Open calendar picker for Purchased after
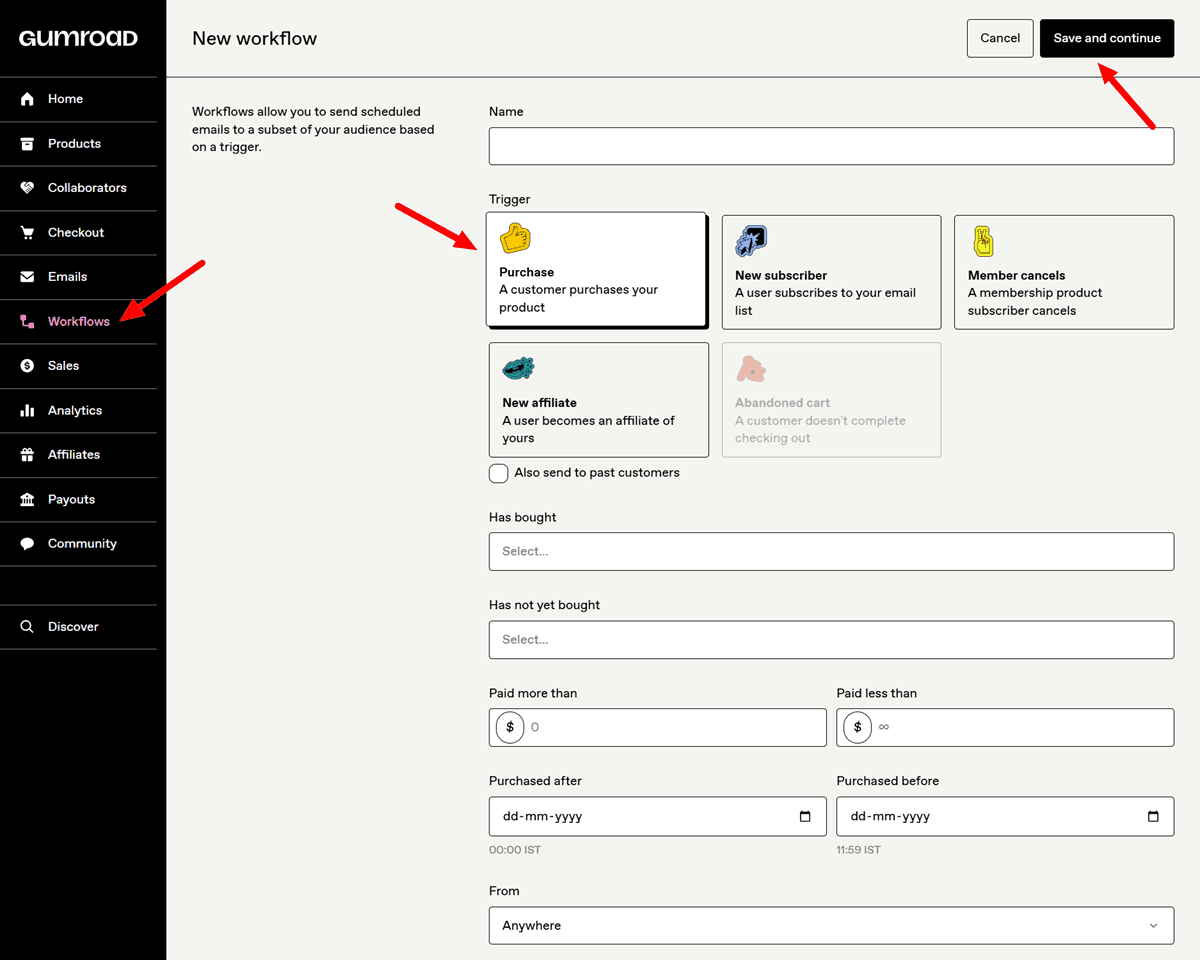1200x960 pixels. pos(806,816)
